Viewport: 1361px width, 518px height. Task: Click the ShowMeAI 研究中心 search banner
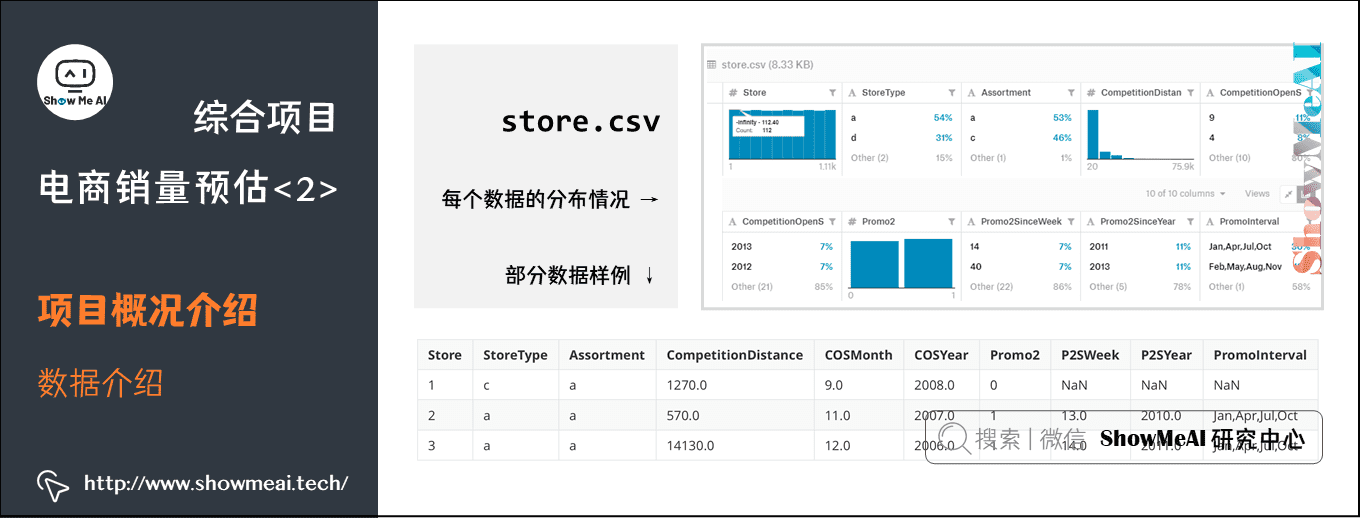pyautogui.click(x=1123, y=438)
